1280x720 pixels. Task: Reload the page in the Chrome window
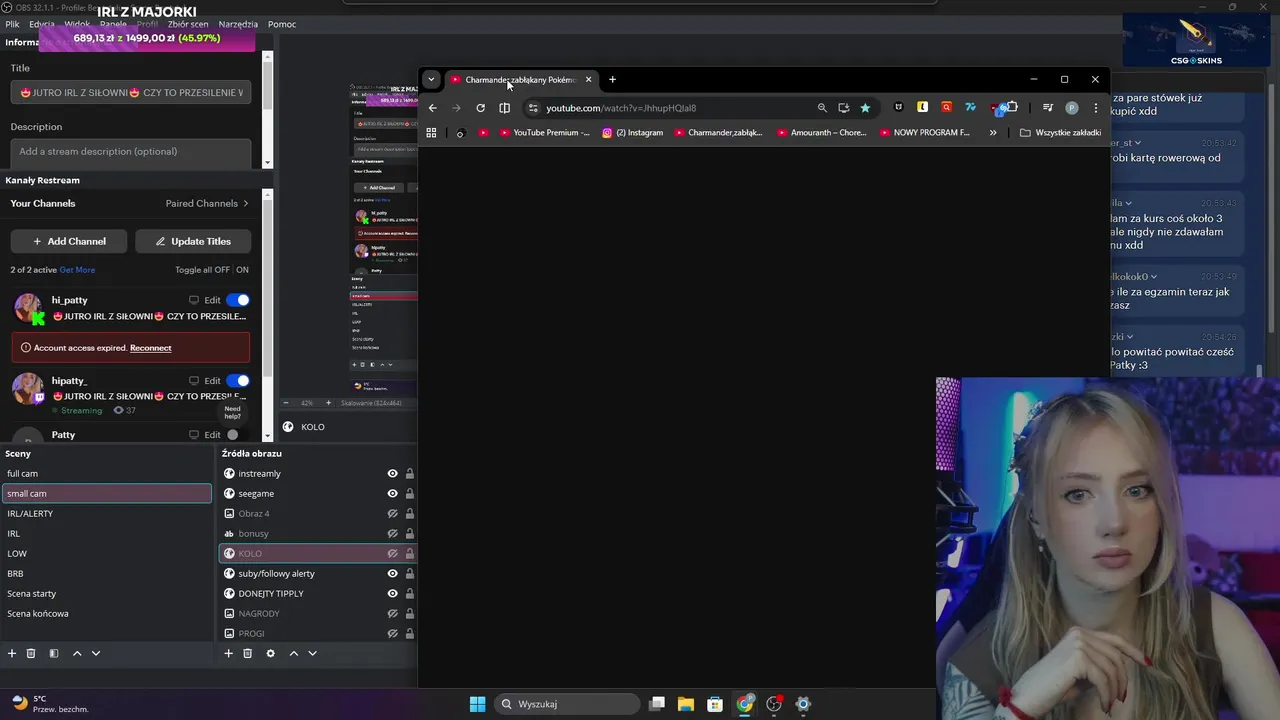click(x=480, y=108)
